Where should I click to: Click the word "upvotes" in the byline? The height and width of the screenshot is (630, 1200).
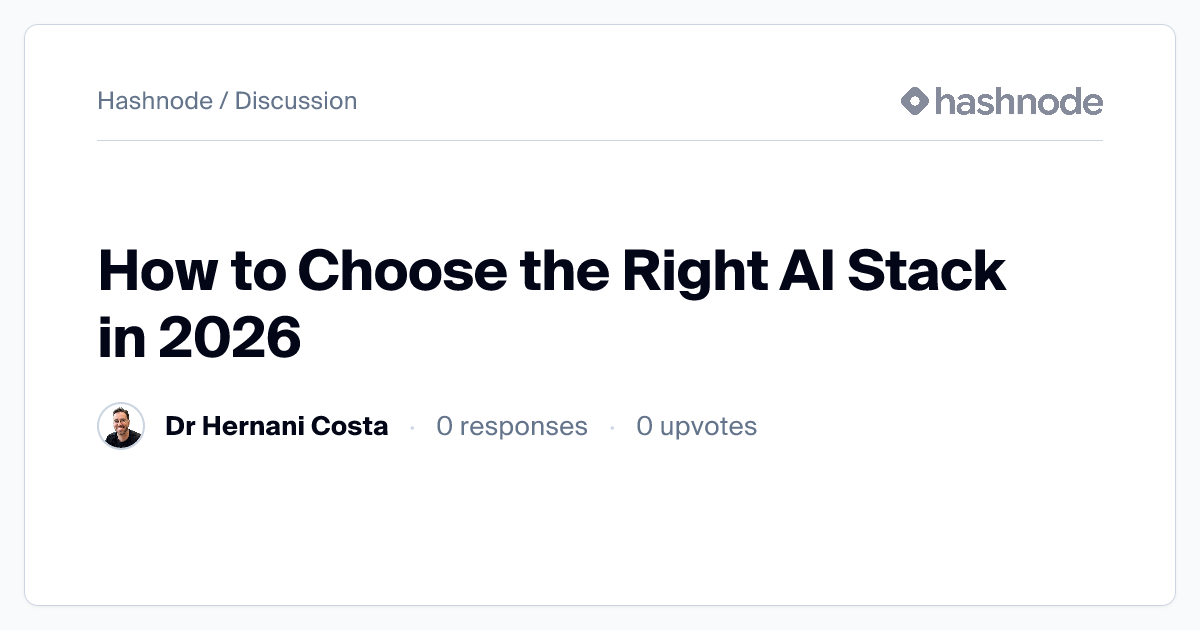point(708,427)
